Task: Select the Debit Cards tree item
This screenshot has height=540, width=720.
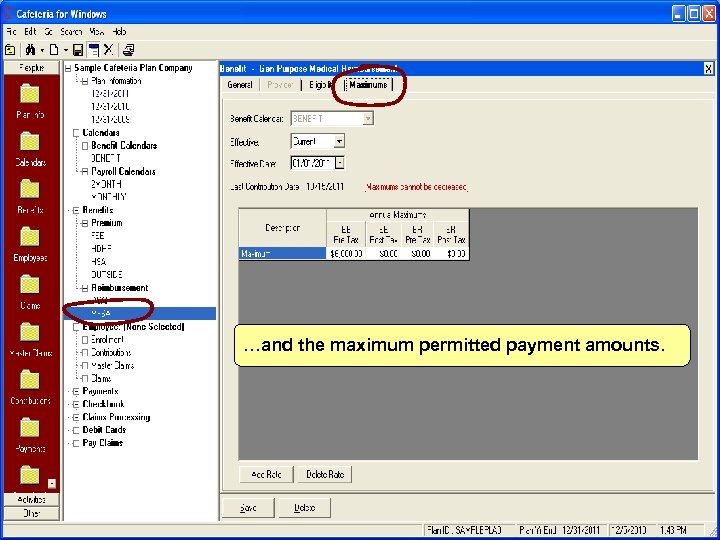Action: (104, 430)
